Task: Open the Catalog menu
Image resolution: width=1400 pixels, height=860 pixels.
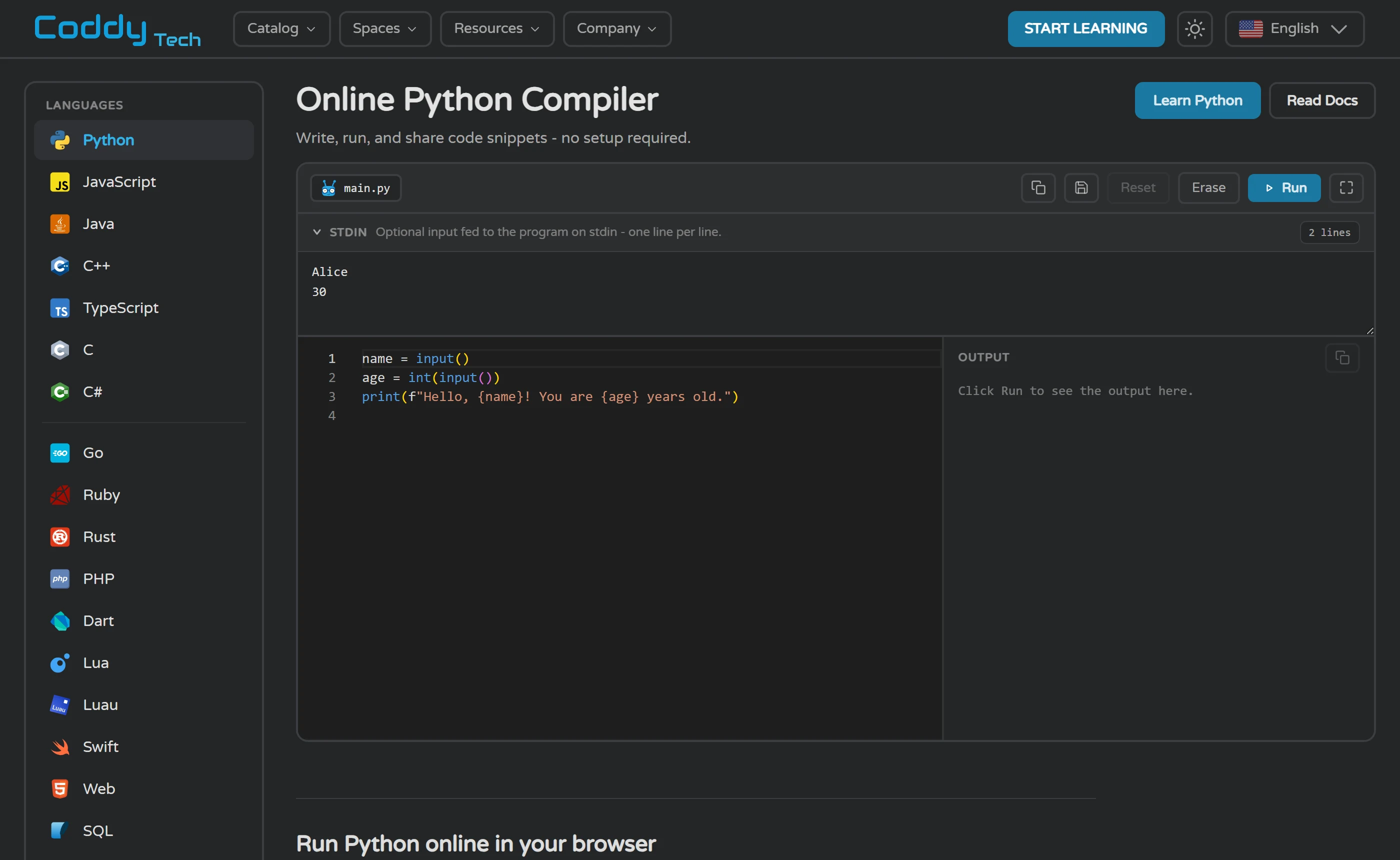Action: [281, 28]
